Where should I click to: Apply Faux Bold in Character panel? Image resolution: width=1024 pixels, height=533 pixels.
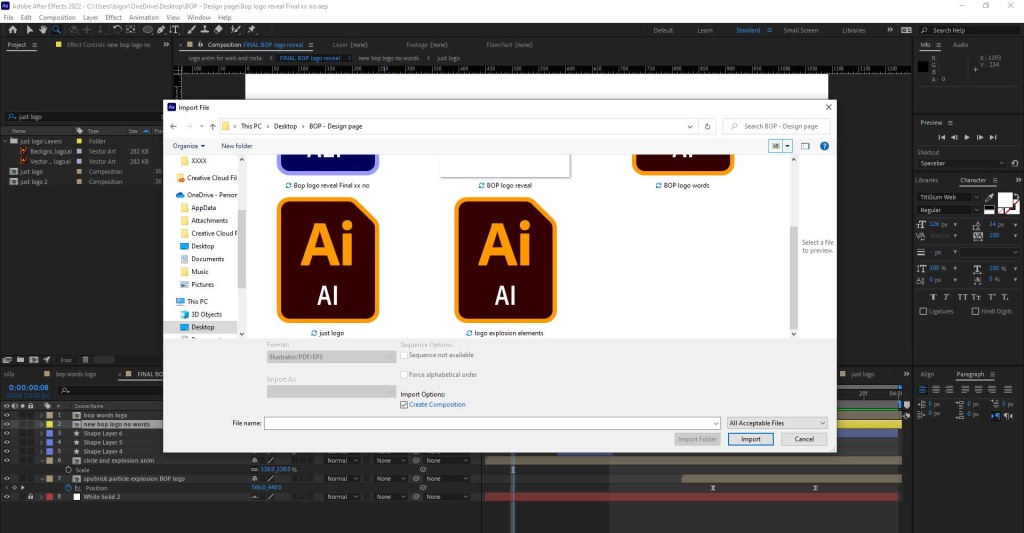tap(933, 297)
